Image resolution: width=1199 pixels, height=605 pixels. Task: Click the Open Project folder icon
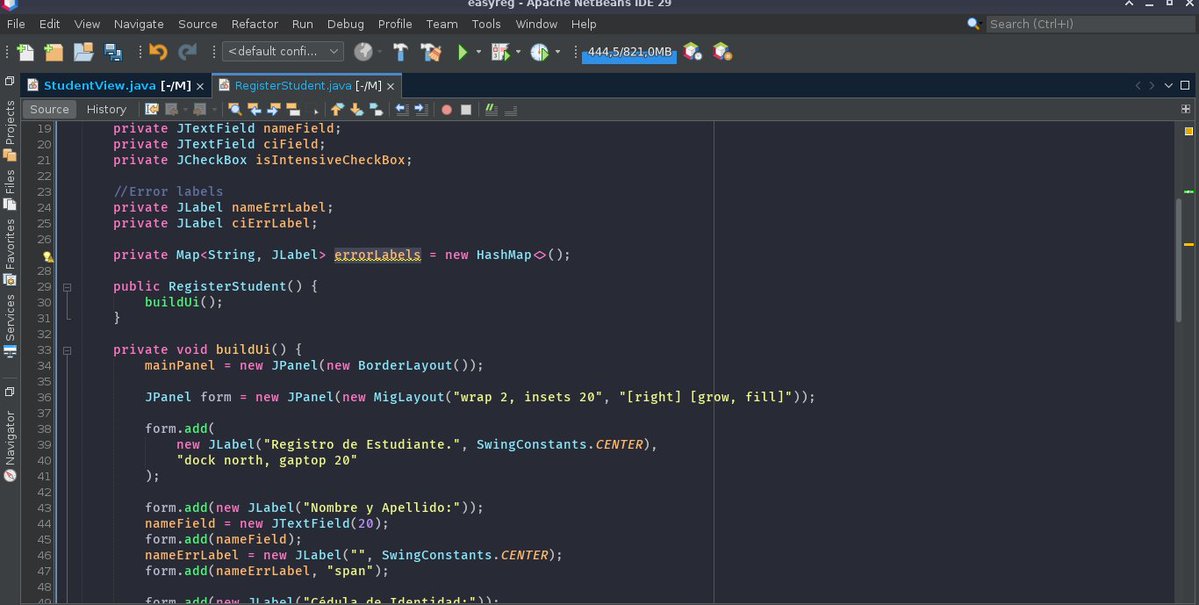coord(83,52)
